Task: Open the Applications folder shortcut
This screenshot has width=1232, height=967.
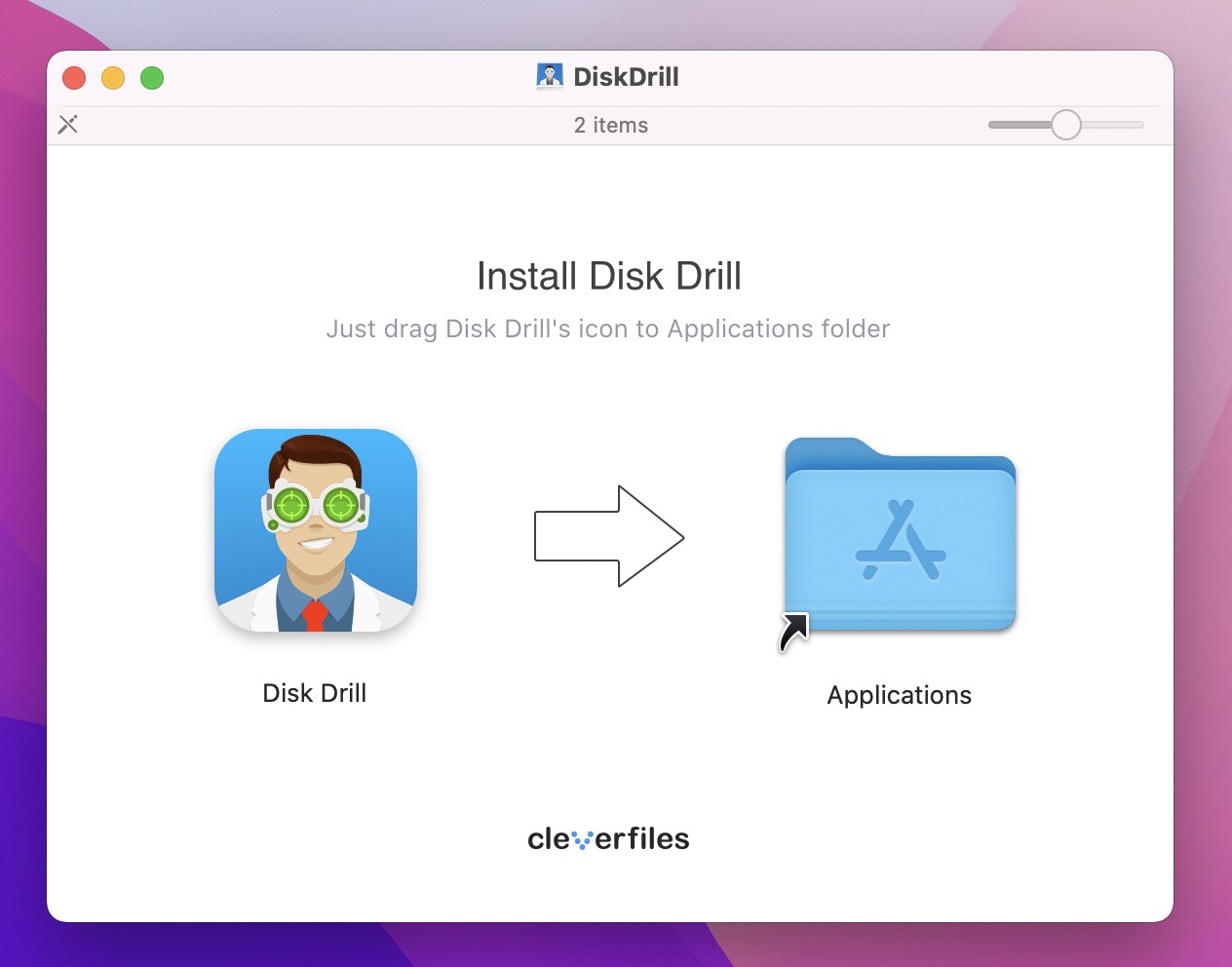Action: point(900,536)
